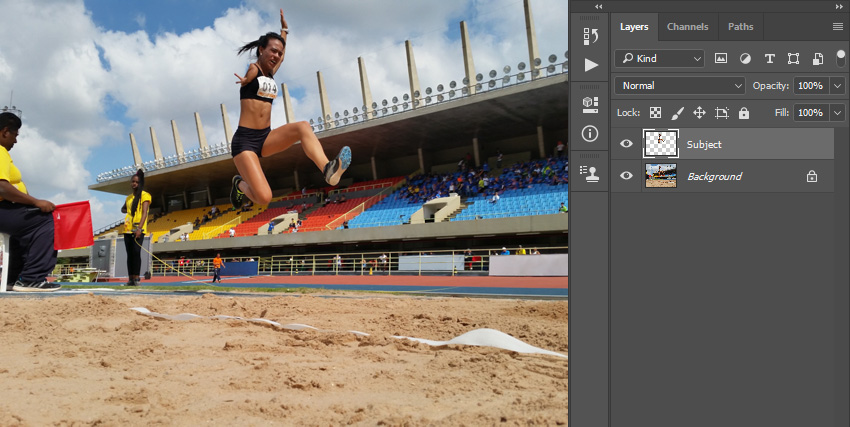Switch to the Channels tab
The image size is (850, 427).
point(687,27)
